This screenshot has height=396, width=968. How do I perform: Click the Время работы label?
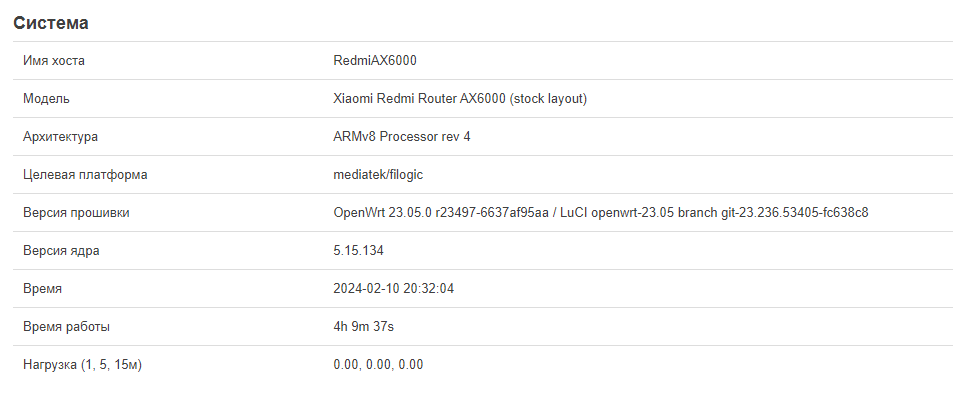(x=67, y=327)
